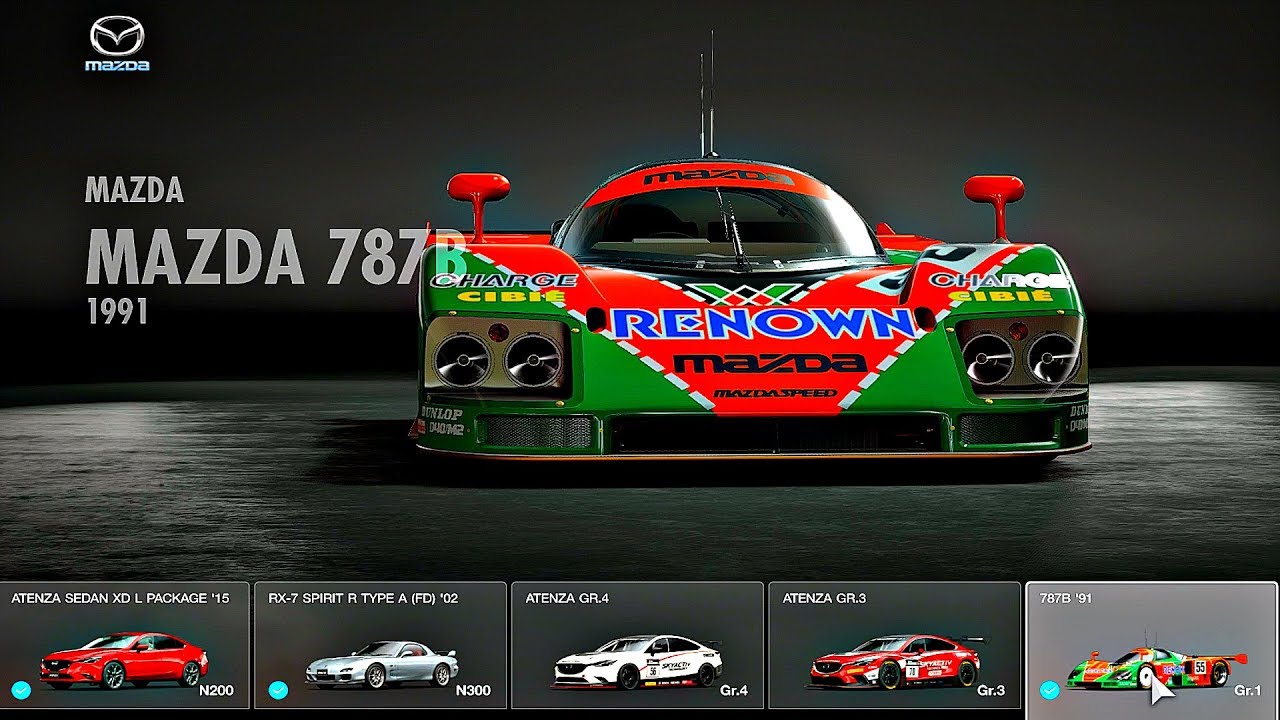Click the Mazda brand logo
This screenshot has width=1280, height=720.
pos(117,45)
